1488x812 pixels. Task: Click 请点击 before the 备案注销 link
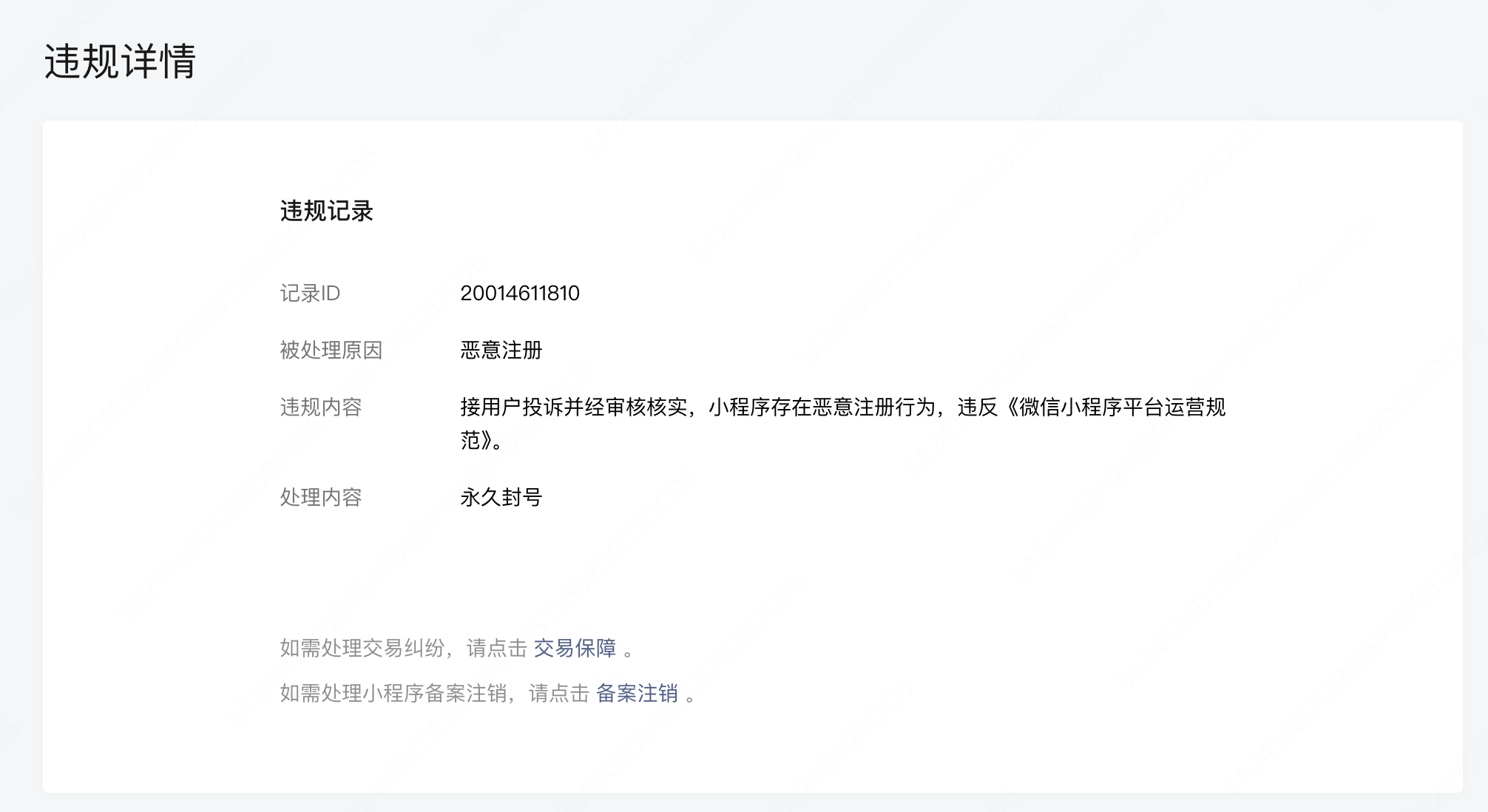click(558, 694)
